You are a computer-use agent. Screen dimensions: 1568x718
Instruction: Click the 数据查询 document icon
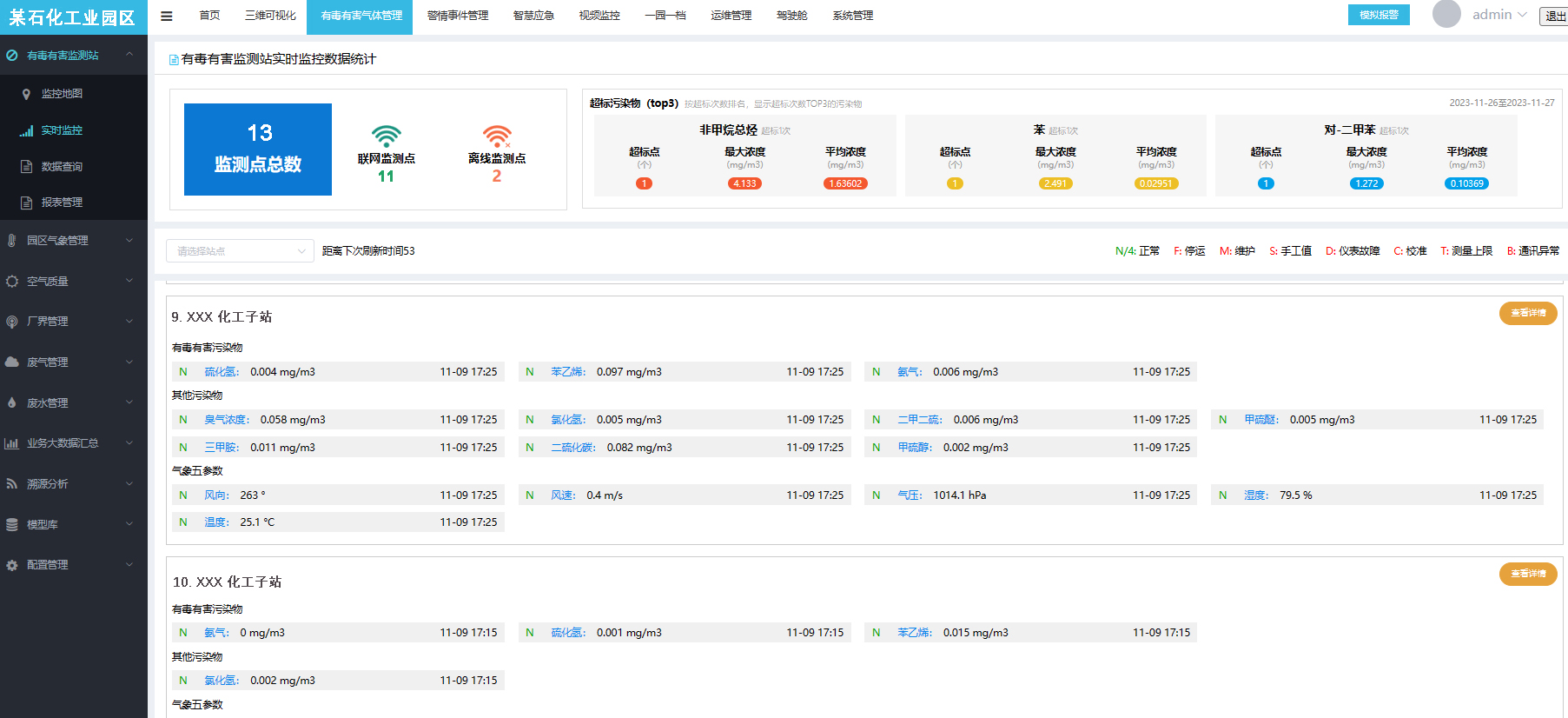coord(26,167)
